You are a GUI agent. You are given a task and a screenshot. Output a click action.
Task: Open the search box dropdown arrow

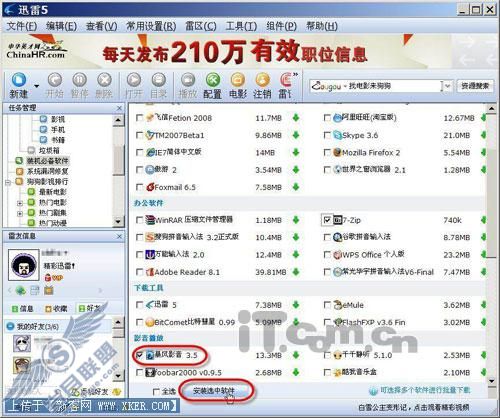pos(448,86)
